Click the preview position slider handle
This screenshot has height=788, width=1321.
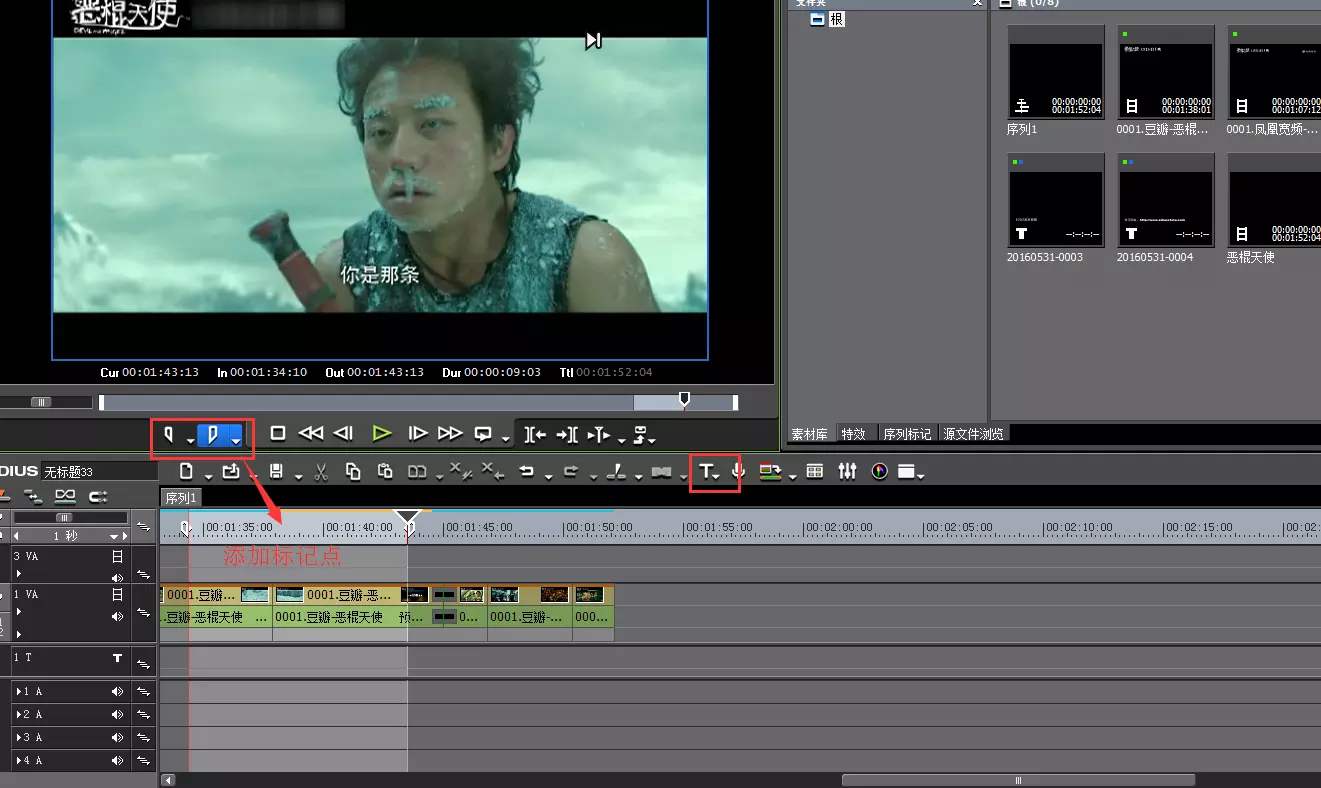(x=684, y=400)
